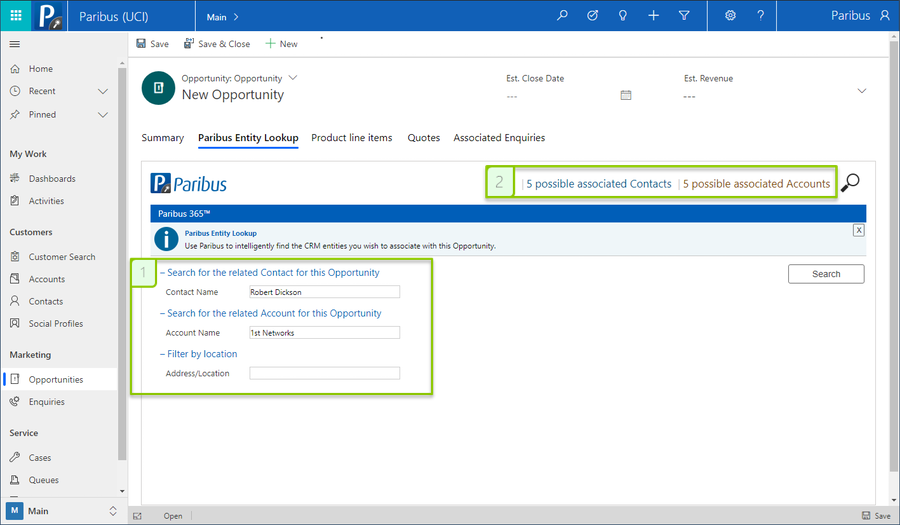Click the Search button
The height and width of the screenshot is (525, 900).
[826, 274]
